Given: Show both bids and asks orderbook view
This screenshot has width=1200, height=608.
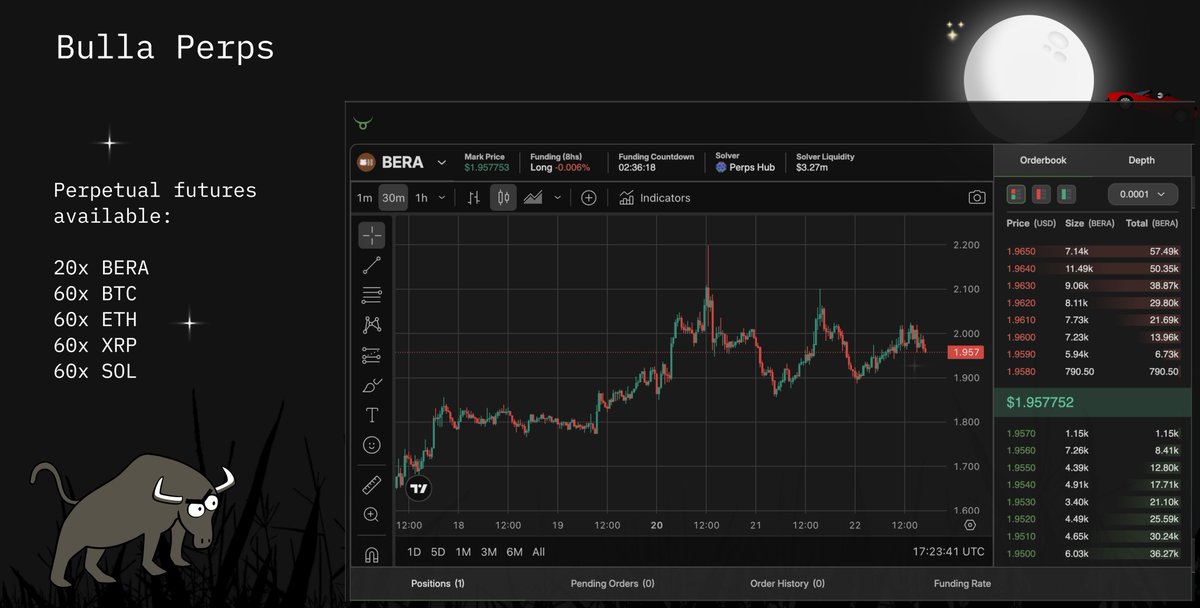Looking at the screenshot, I should pos(1017,194).
